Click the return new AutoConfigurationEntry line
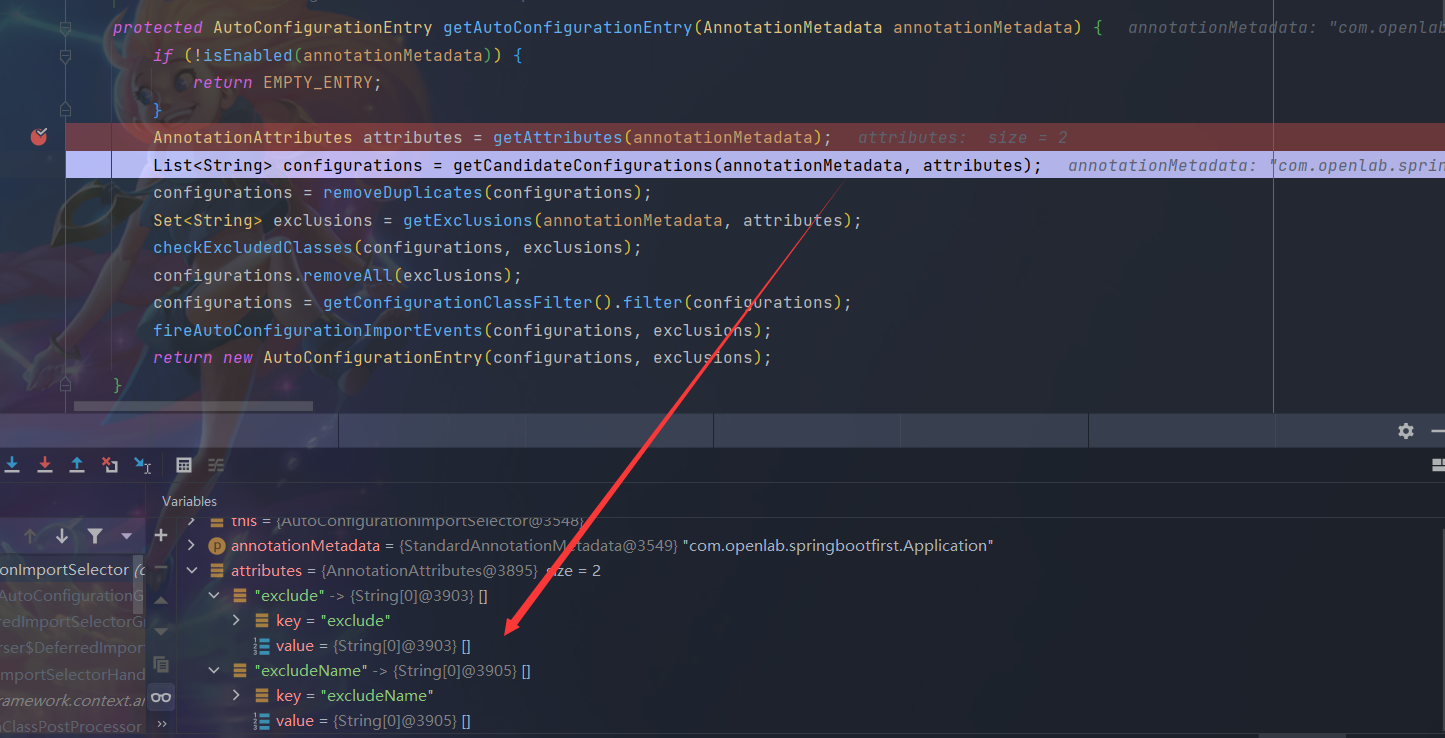 pyautogui.click(x=462, y=357)
